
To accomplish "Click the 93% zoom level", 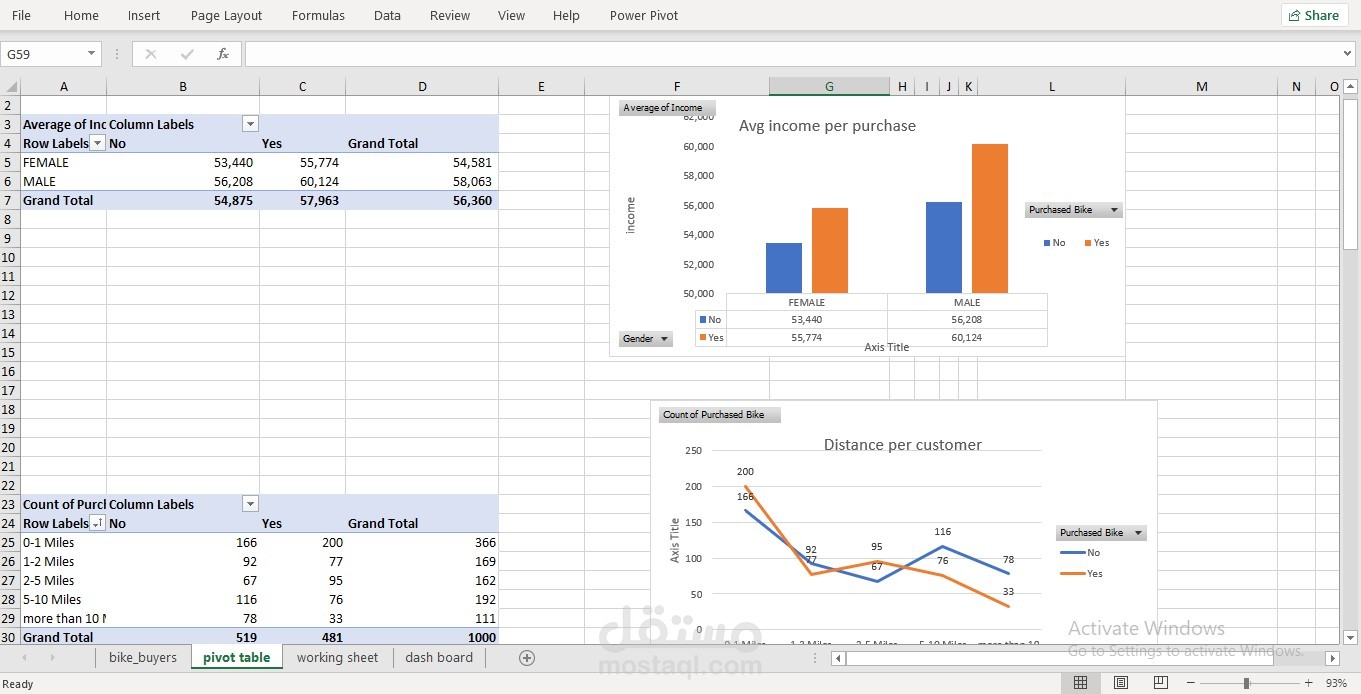I will pyautogui.click(x=1336, y=684).
